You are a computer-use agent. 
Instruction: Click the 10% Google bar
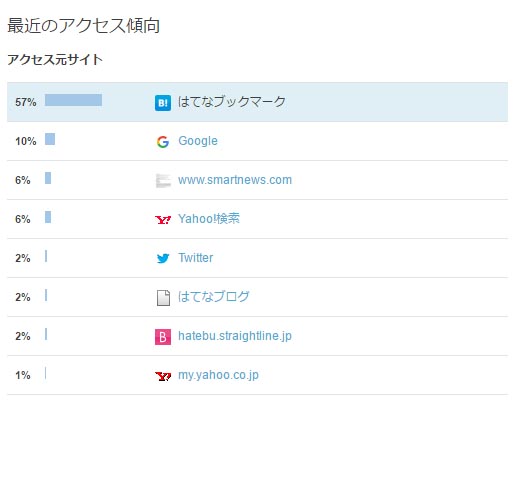tap(50, 139)
